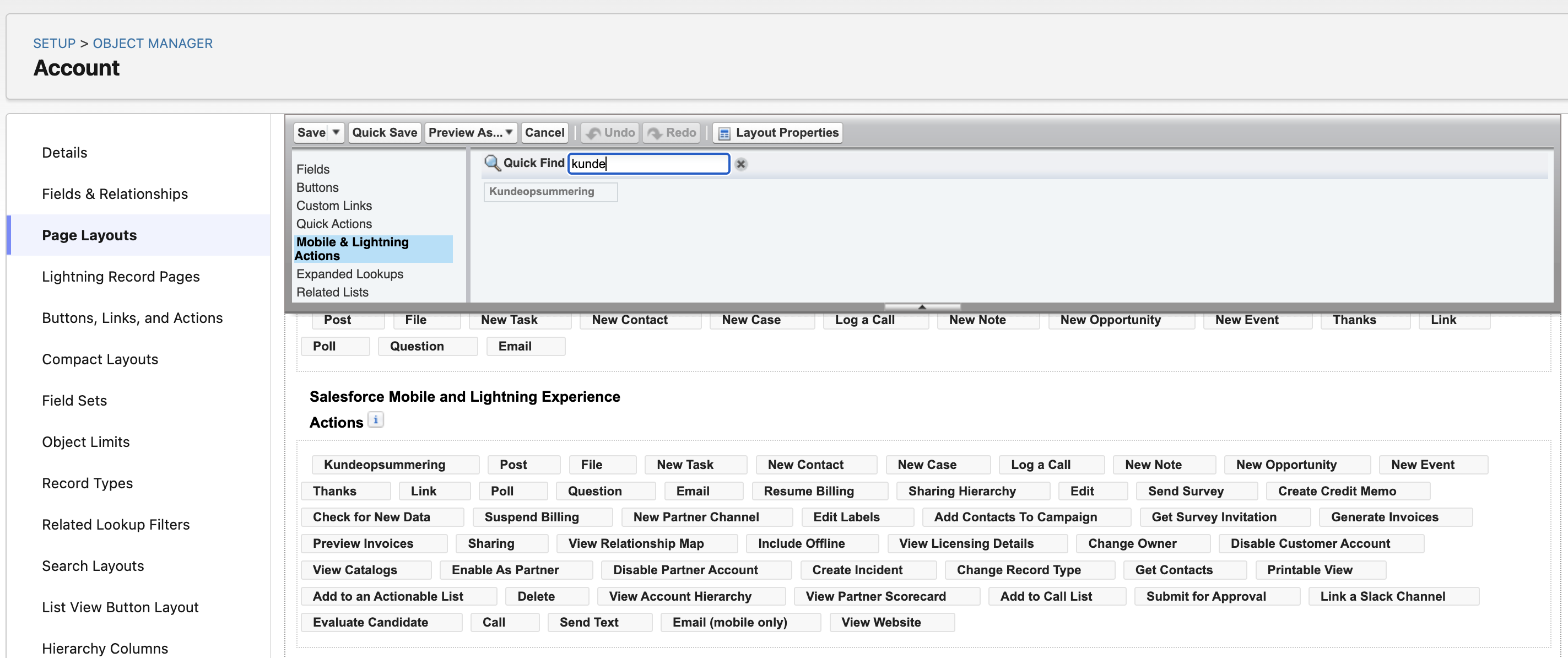Image resolution: width=1568 pixels, height=658 pixels.
Task: Click the SETUP breadcrumb link
Action: [x=53, y=42]
